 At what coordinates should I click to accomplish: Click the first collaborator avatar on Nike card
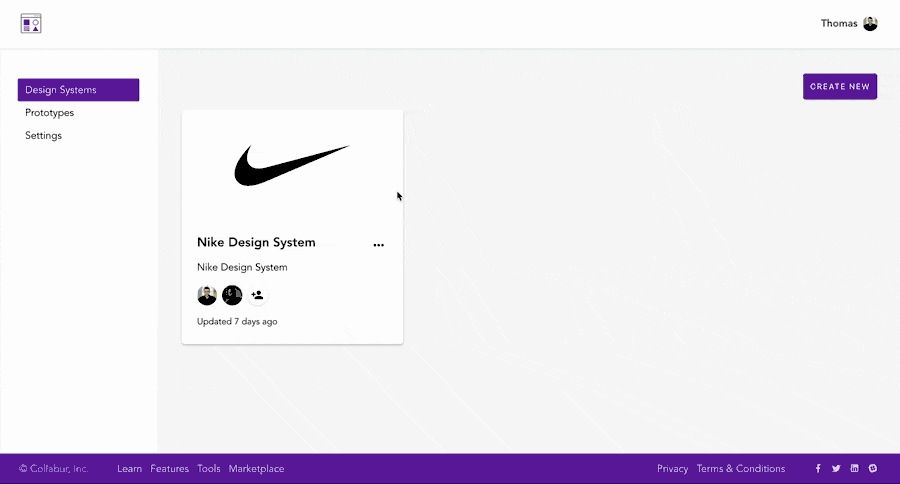coord(207,295)
